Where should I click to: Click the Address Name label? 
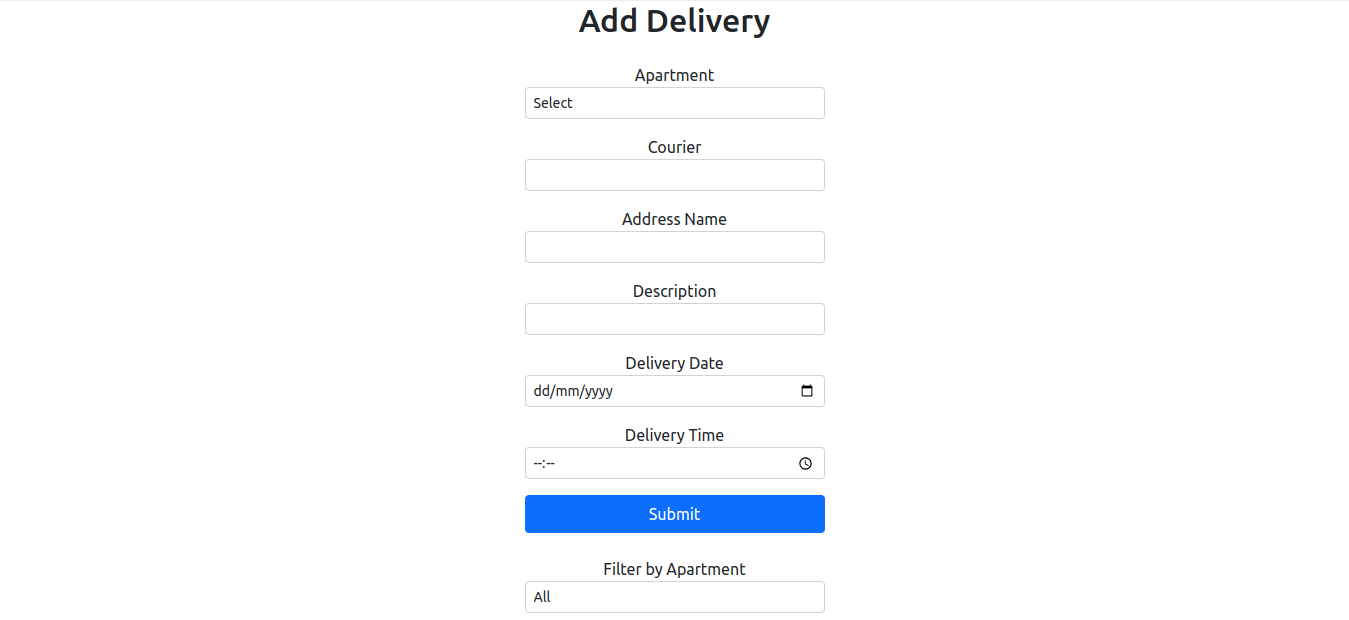[674, 219]
